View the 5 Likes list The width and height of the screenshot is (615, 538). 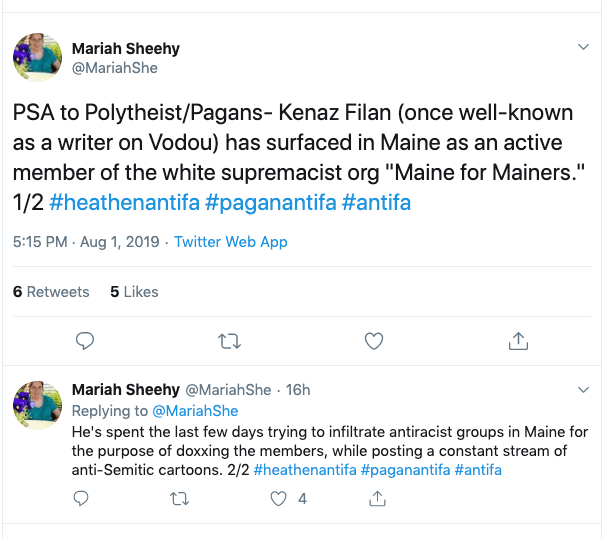pyautogui.click(x=134, y=292)
